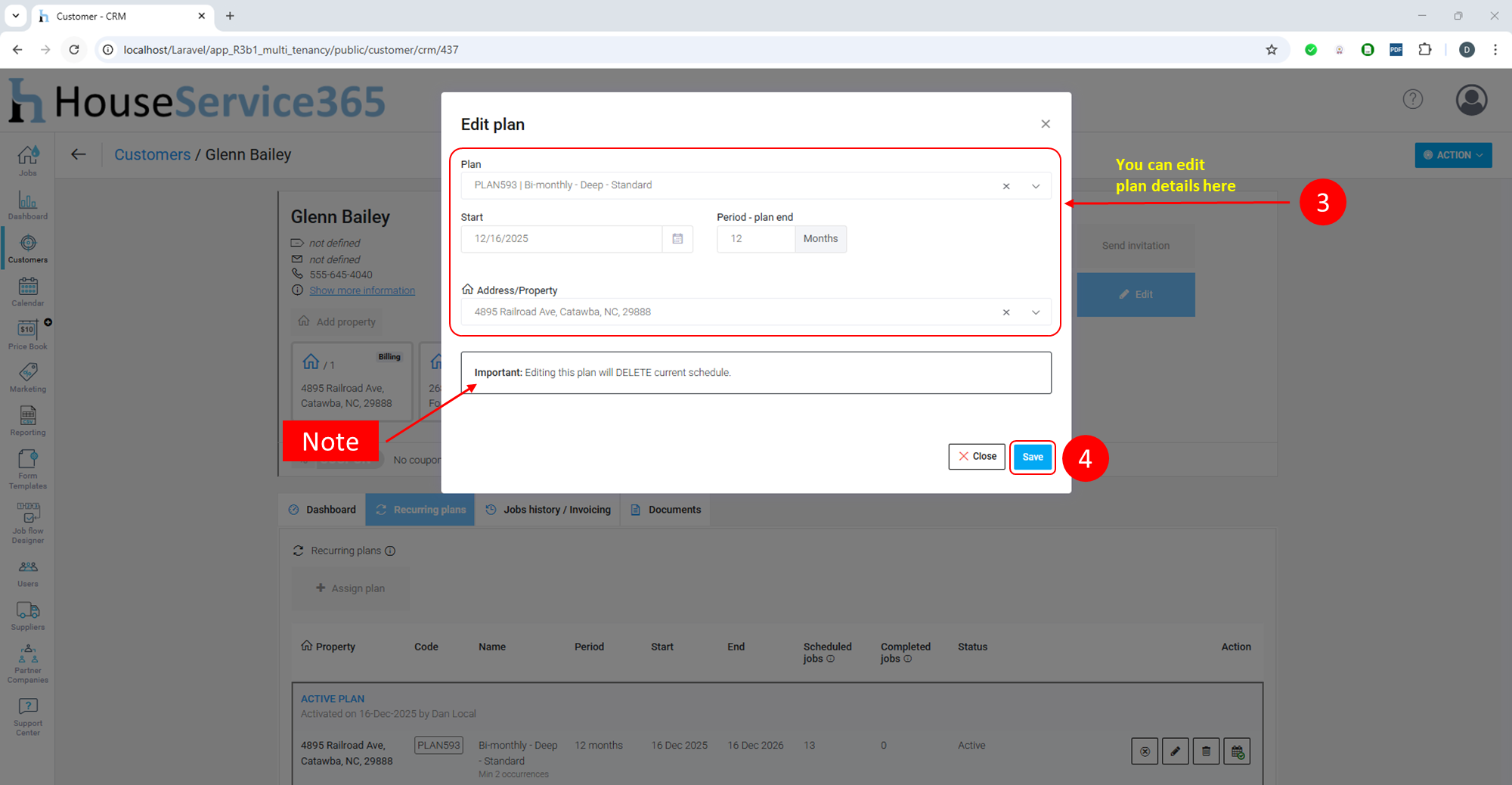Open Calendar in the sidebar
This screenshot has height=785, width=1512.
tap(28, 291)
